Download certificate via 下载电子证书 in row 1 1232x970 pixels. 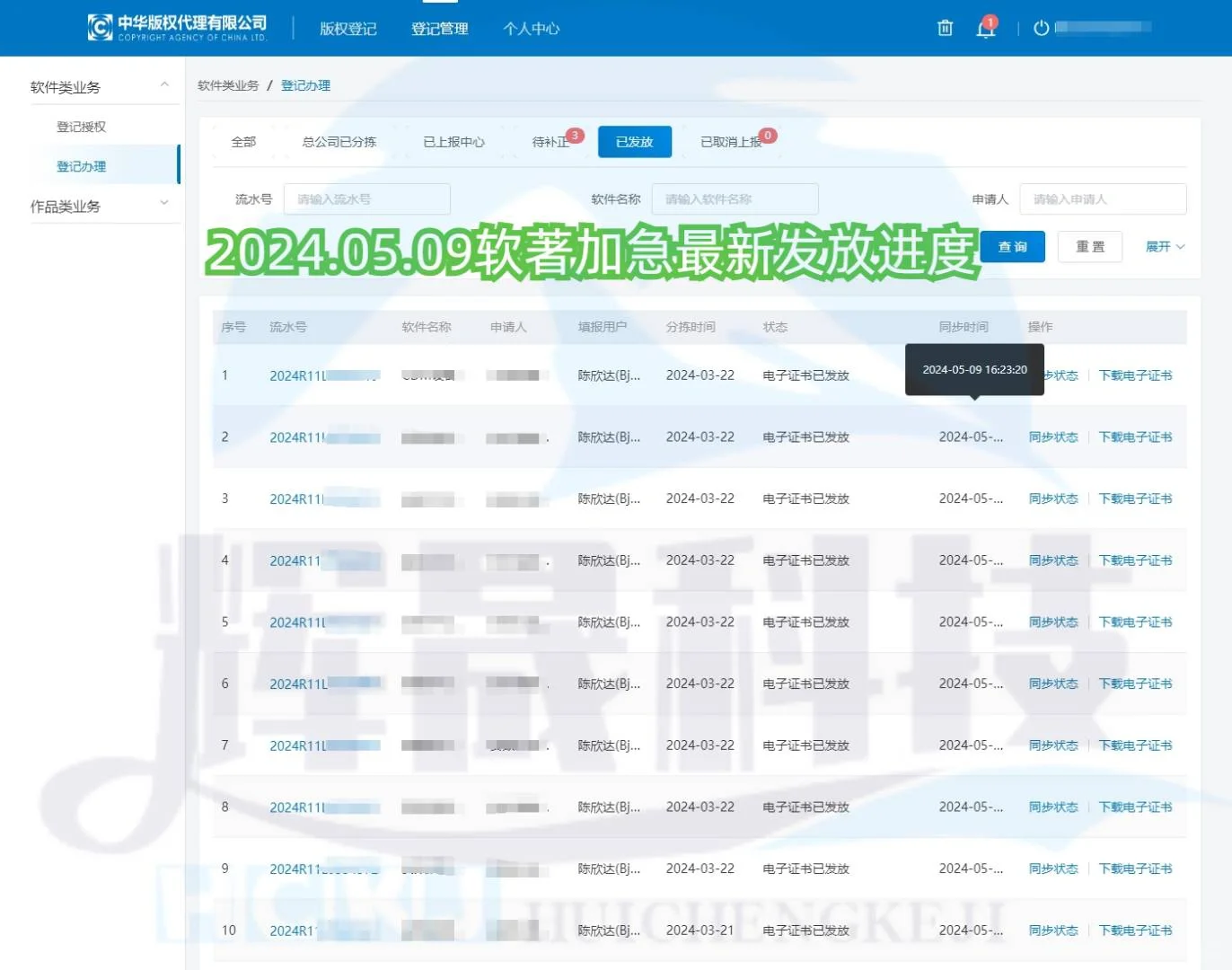click(x=1136, y=375)
